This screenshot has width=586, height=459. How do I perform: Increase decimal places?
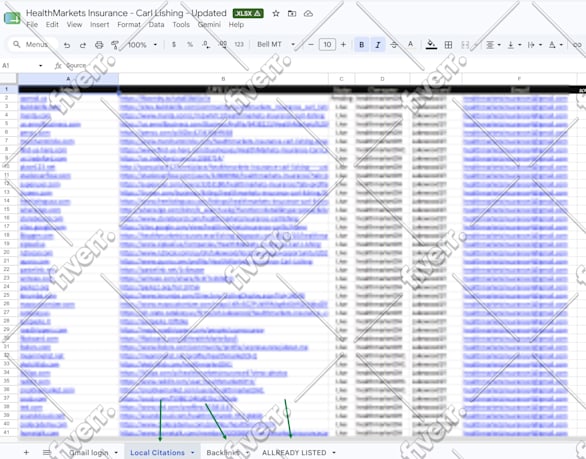pos(222,44)
